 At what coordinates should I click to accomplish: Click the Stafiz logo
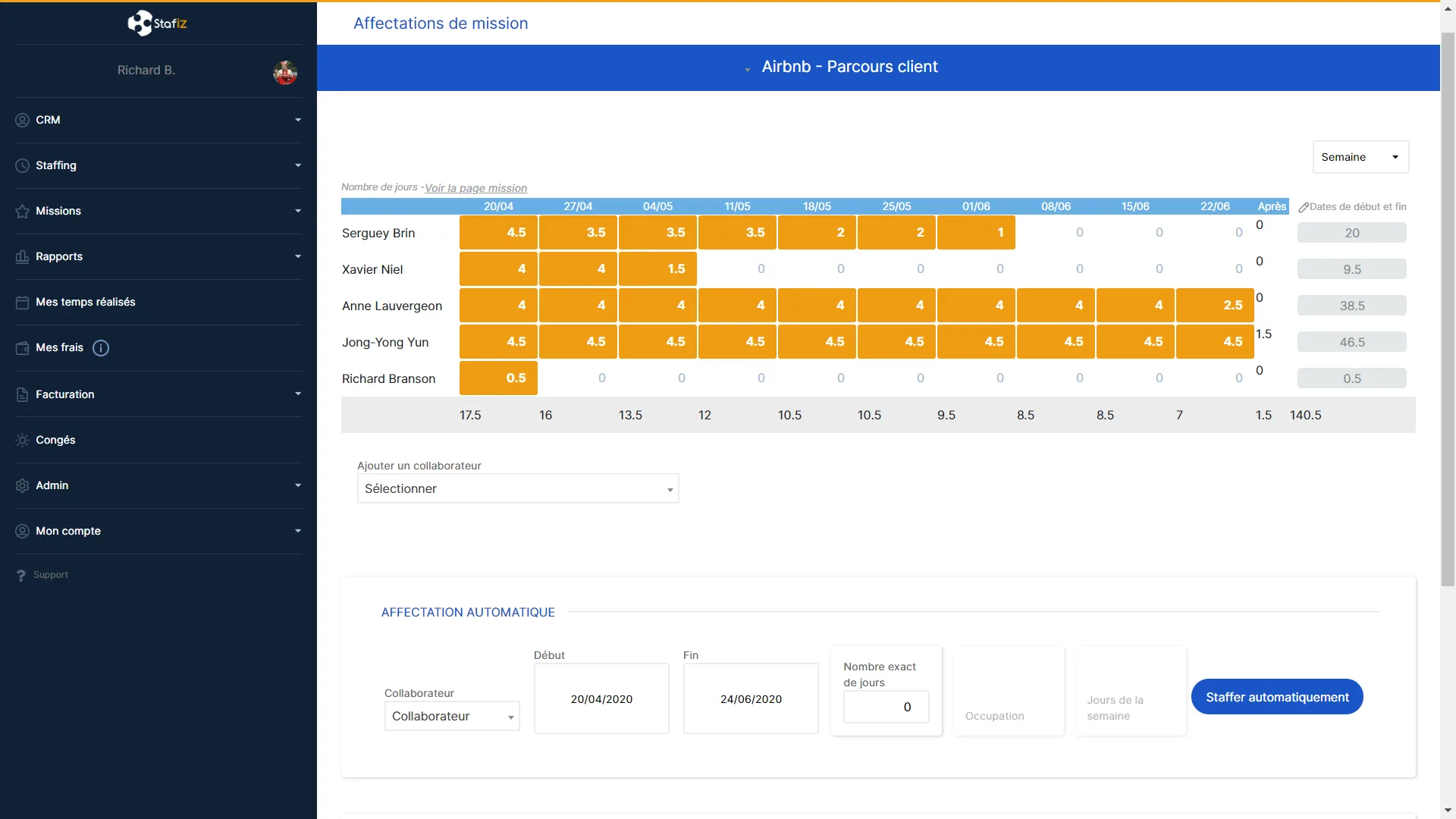click(x=157, y=23)
